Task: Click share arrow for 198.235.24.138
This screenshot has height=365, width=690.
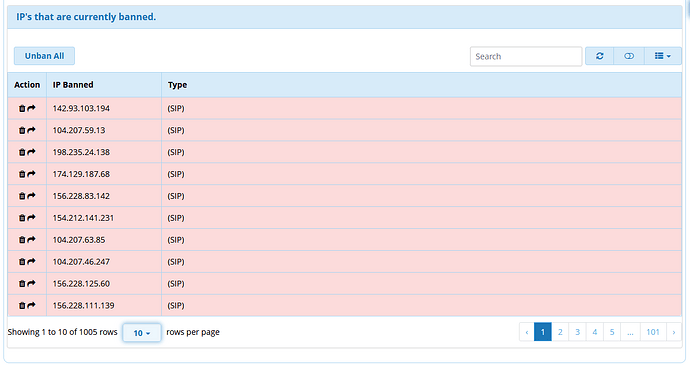Action: coord(31,152)
